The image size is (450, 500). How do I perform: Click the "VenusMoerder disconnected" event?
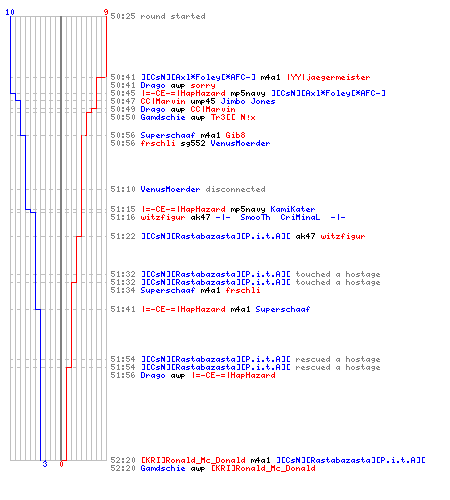click(203, 189)
